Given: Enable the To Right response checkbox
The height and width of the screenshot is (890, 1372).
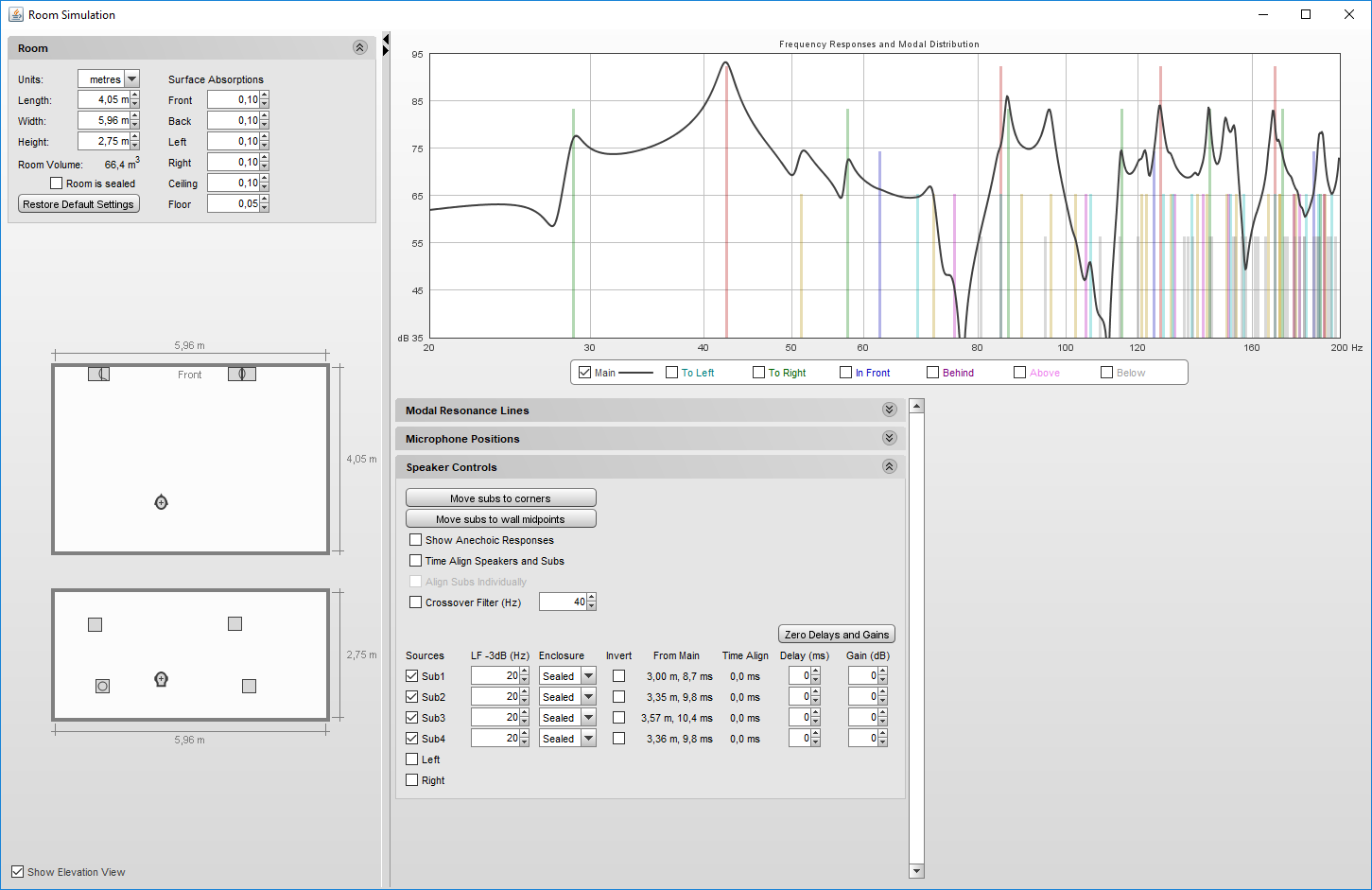Looking at the screenshot, I should (758, 373).
